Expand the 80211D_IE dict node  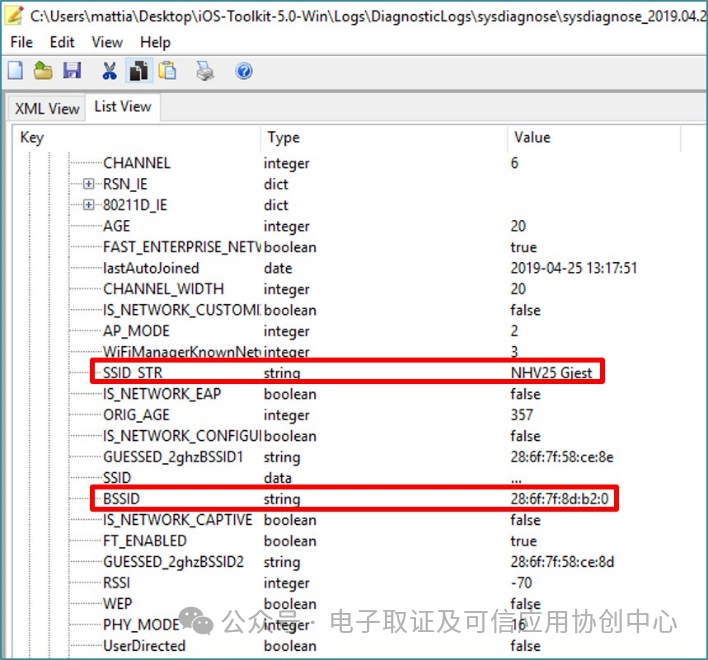88,205
